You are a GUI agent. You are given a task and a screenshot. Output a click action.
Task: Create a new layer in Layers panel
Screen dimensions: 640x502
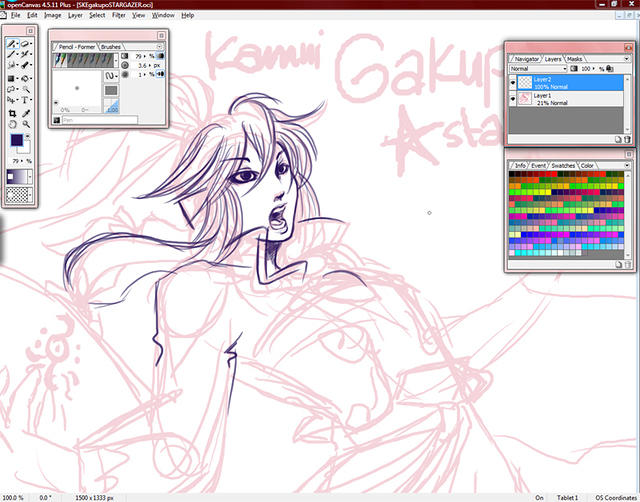pyautogui.click(x=618, y=140)
